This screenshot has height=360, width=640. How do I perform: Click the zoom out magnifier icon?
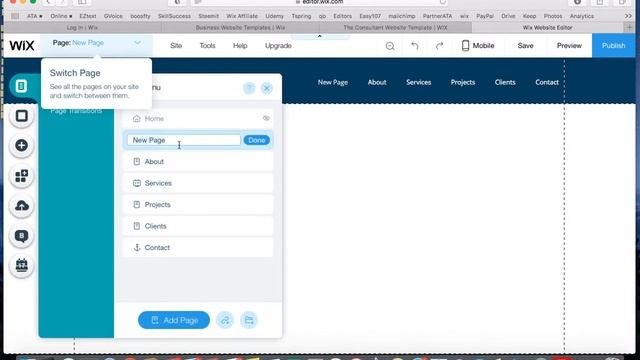pos(390,46)
